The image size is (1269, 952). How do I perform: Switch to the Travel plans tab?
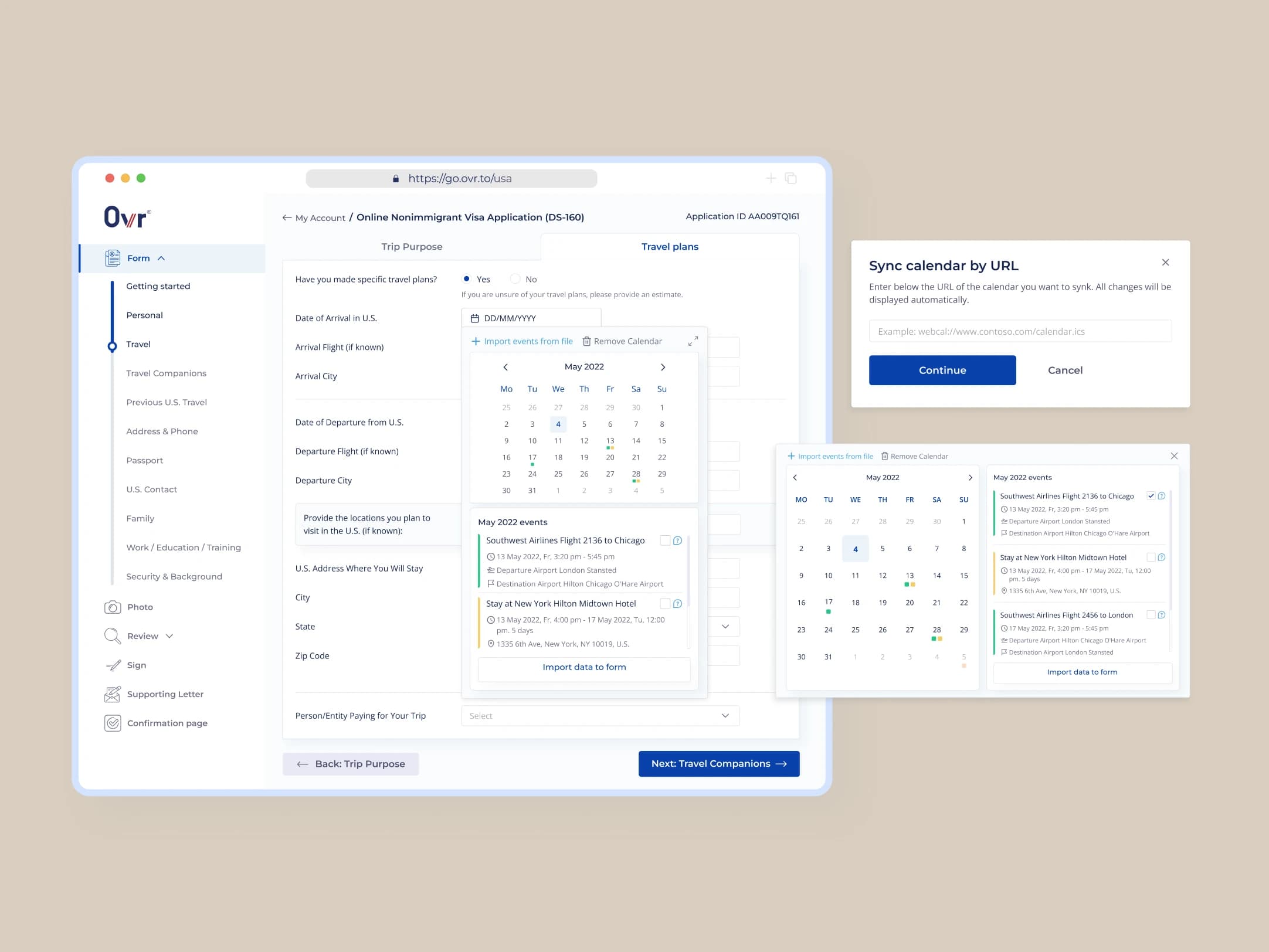670,247
